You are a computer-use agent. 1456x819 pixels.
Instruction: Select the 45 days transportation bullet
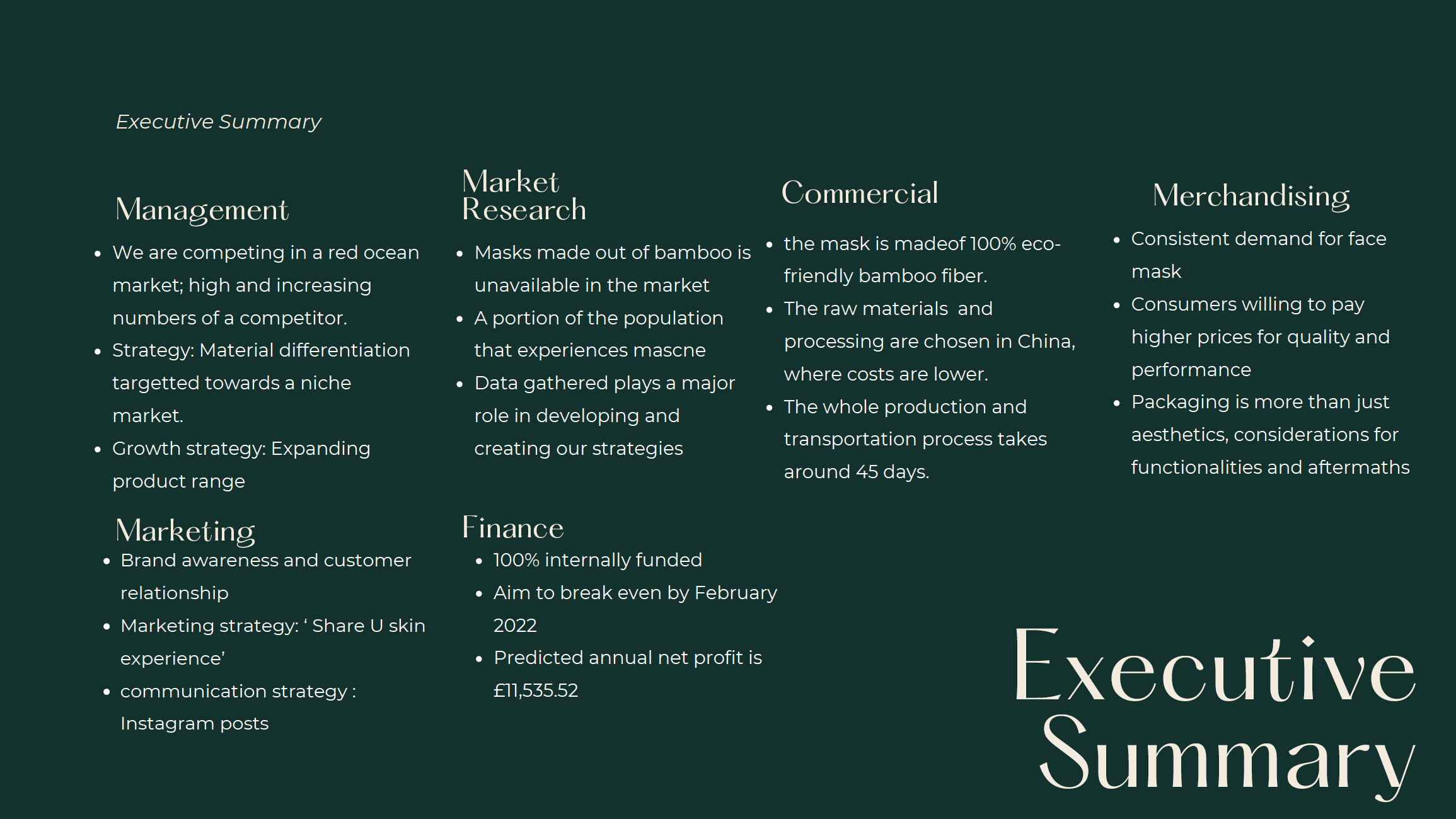click(915, 439)
